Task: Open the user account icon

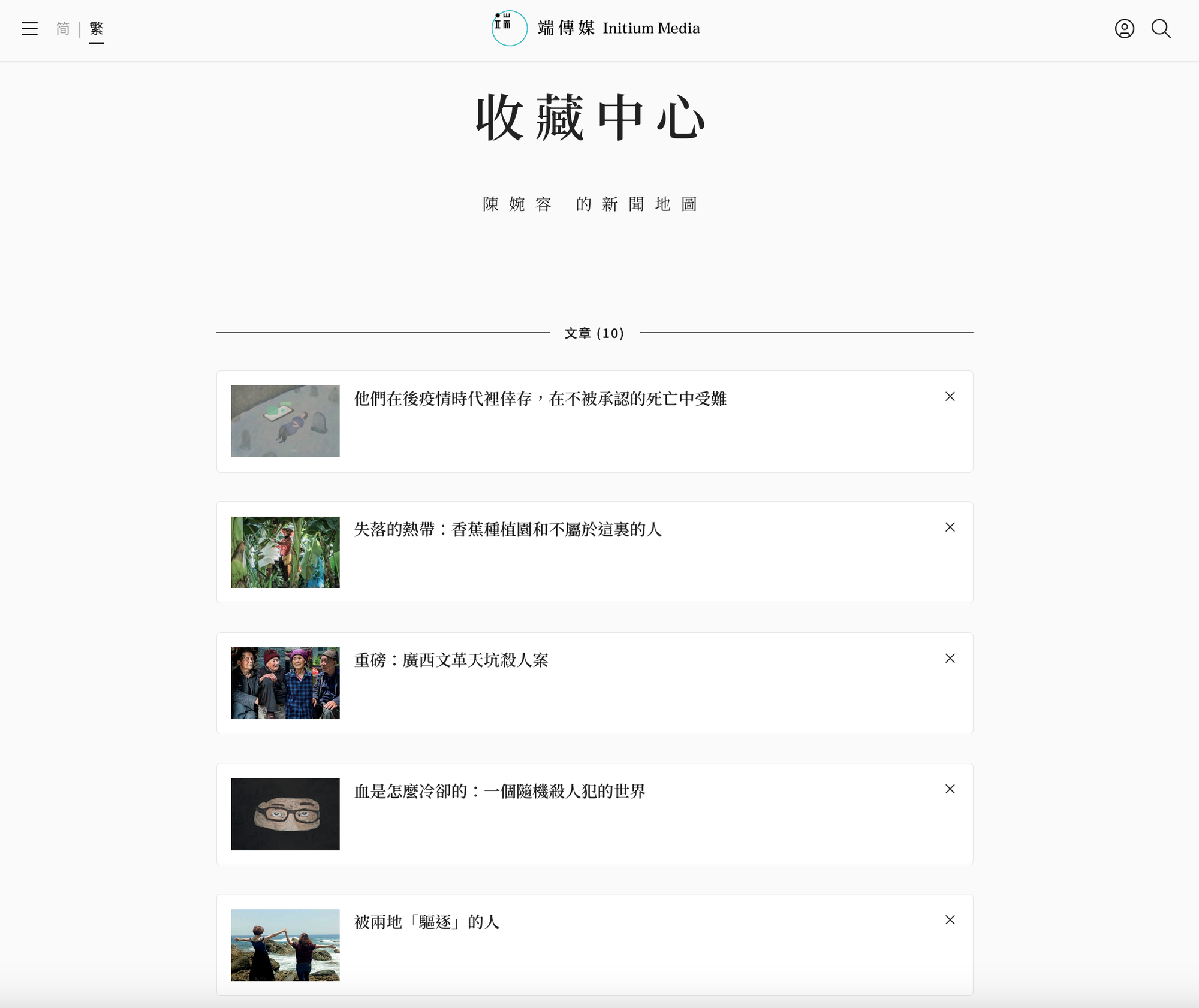Action: pyautogui.click(x=1124, y=29)
